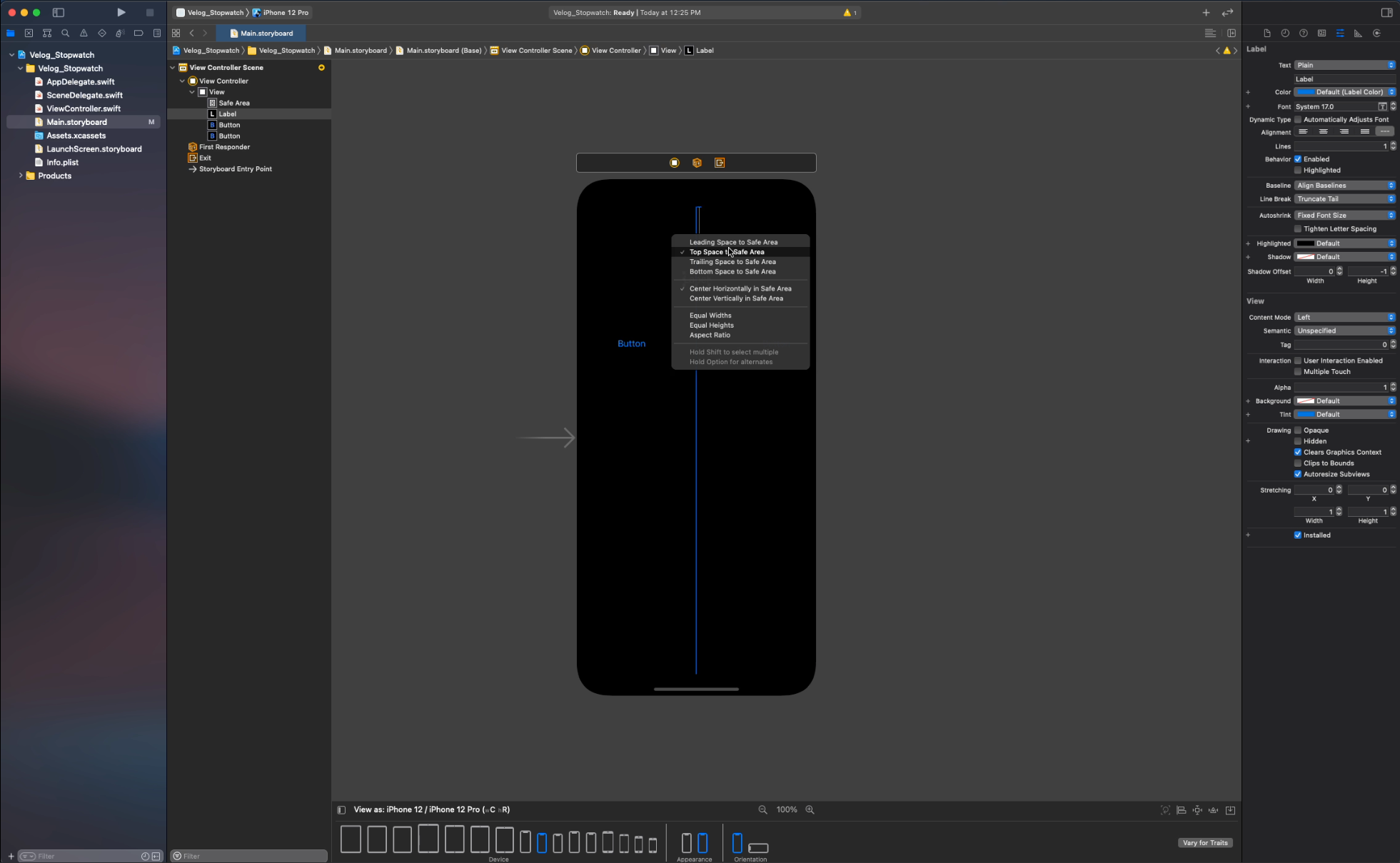This screenshot has width=1400, height=863.
Task: Open the Issue navigator warning icon
Action: [x=84, y=33]
